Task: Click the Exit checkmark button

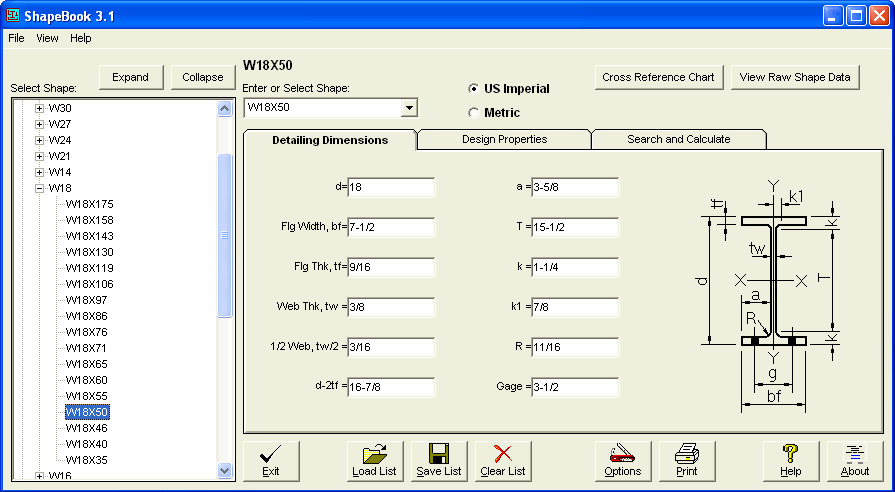Action: click(x=271, y=461)
